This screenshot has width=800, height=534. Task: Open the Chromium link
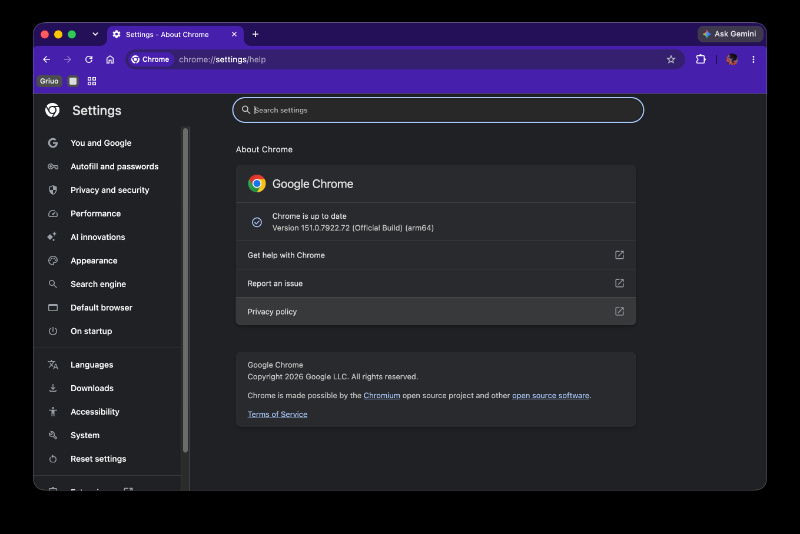[x=382, y=395]
